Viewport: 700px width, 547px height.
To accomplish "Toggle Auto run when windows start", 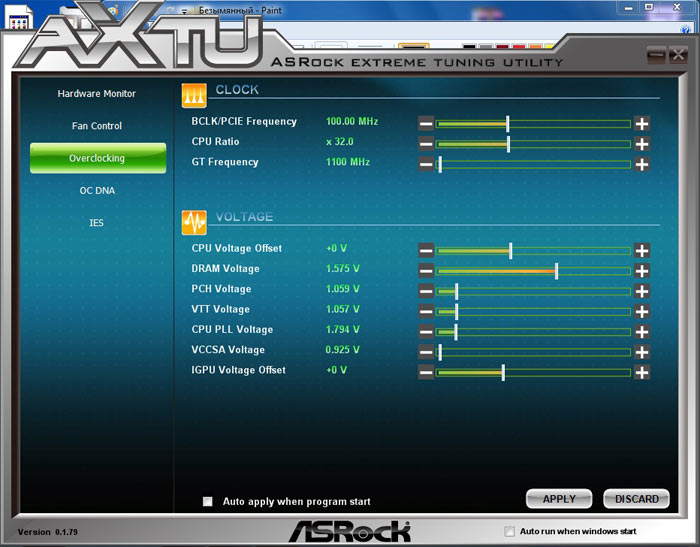I will 510,531.
